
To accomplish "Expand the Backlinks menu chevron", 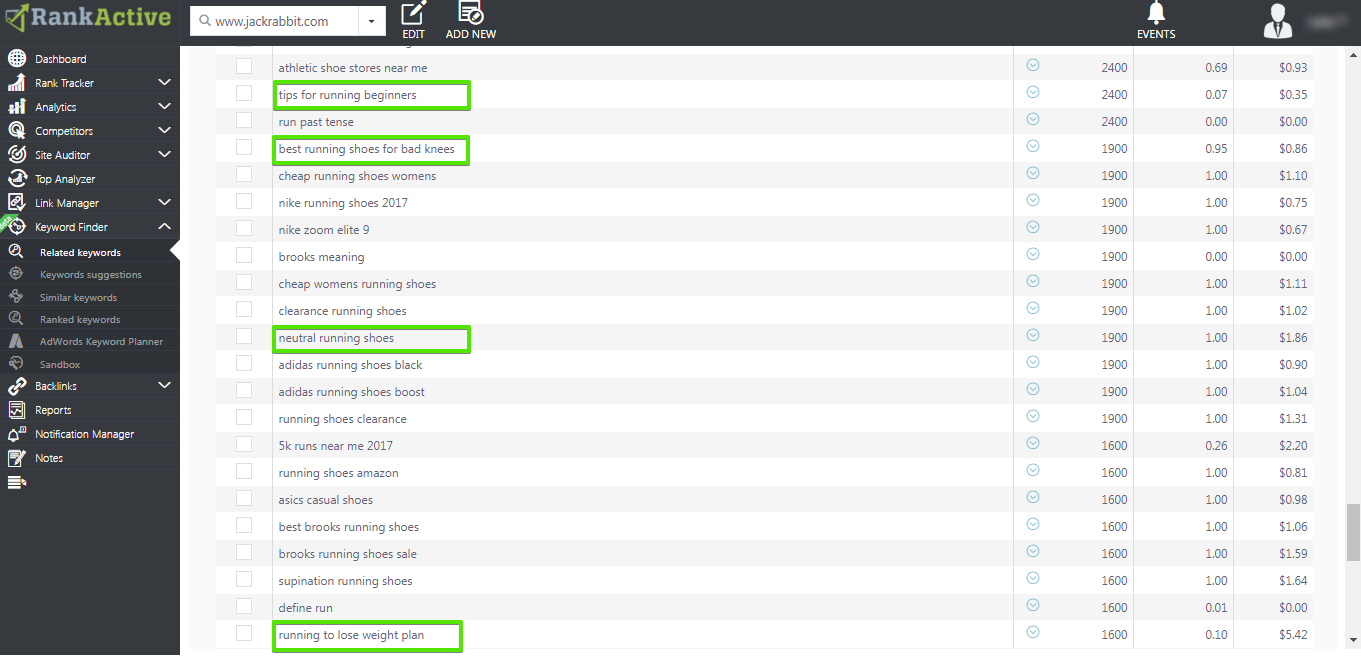I will [165, 386].
